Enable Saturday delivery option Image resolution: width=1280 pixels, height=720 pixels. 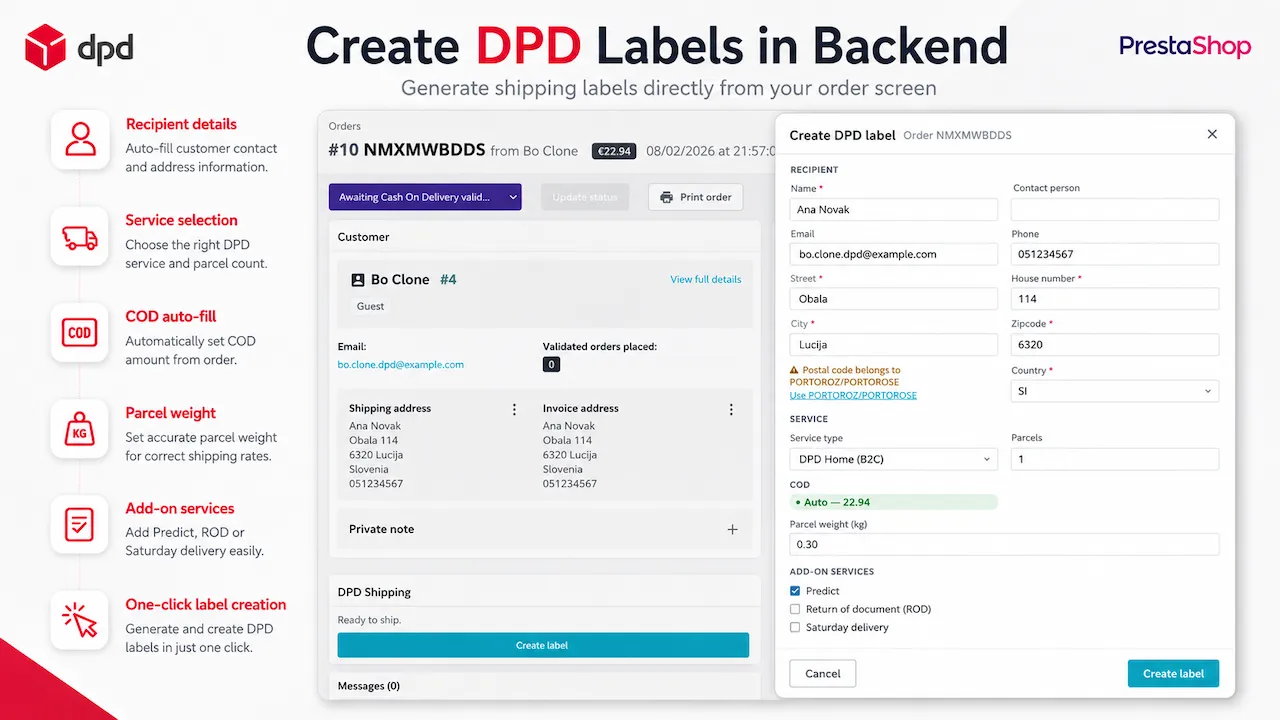click(795, 628)
